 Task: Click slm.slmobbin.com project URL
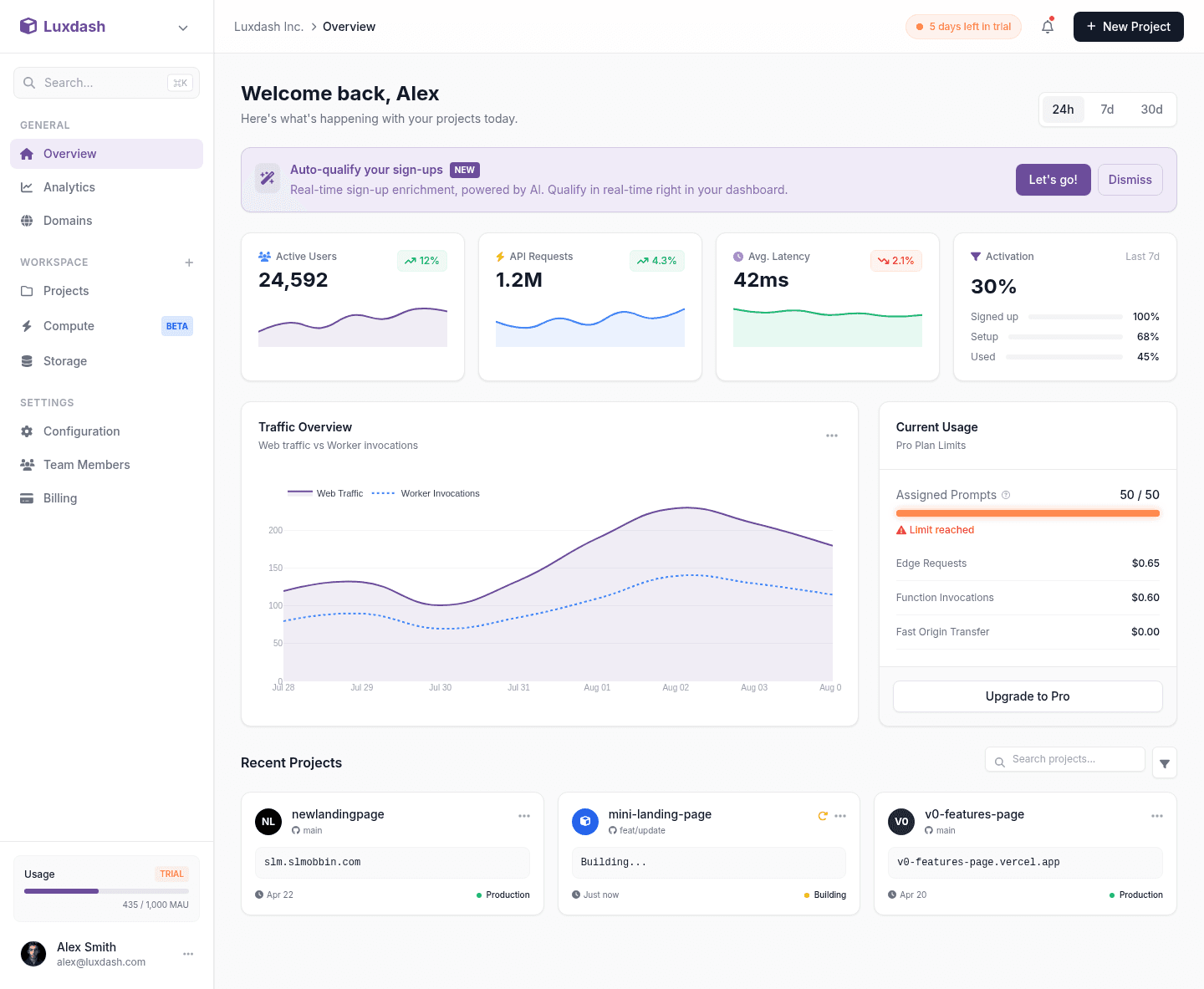click(312, 862)
